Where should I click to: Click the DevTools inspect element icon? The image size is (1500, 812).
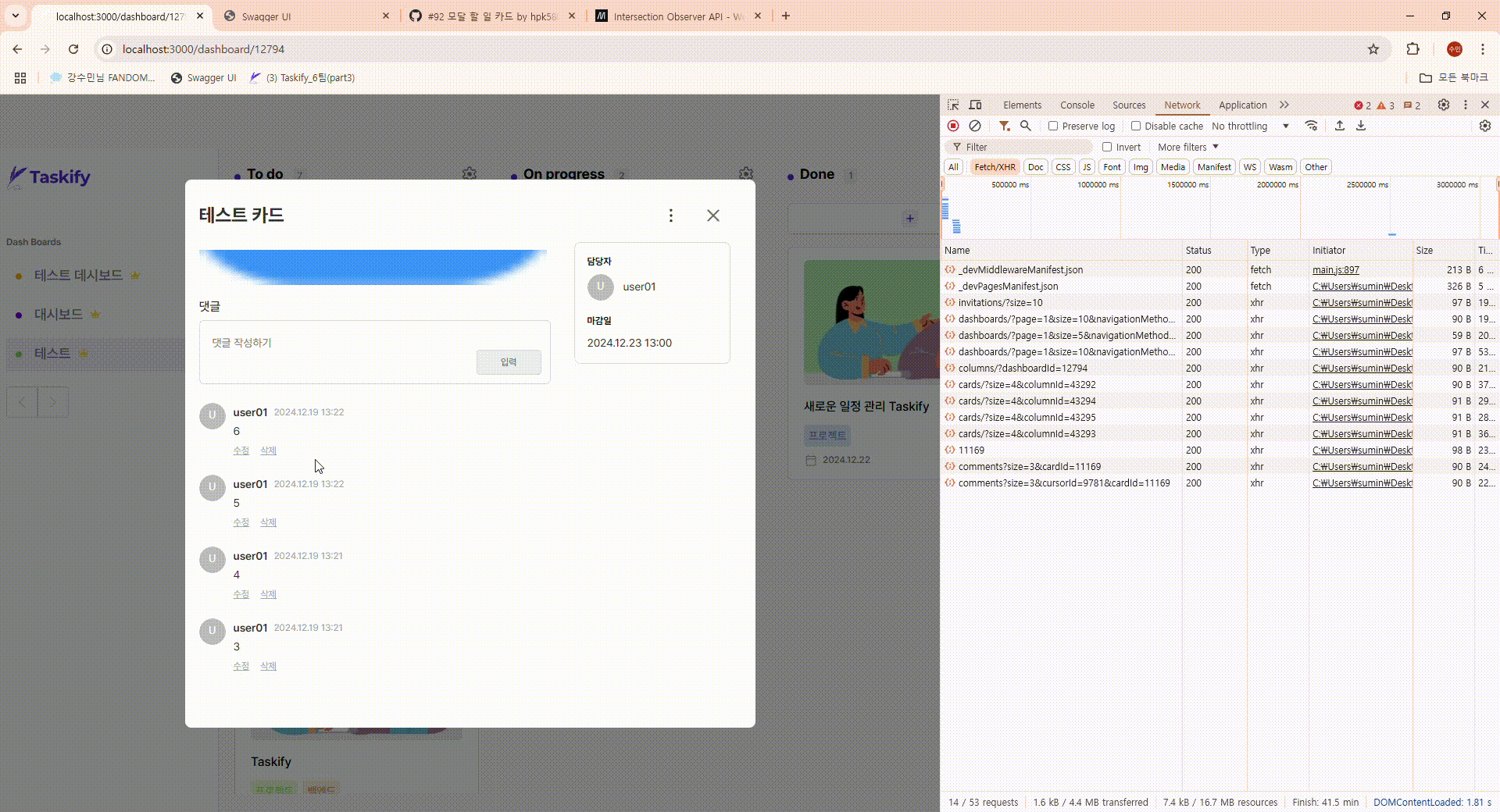click(x=953, y=105)
